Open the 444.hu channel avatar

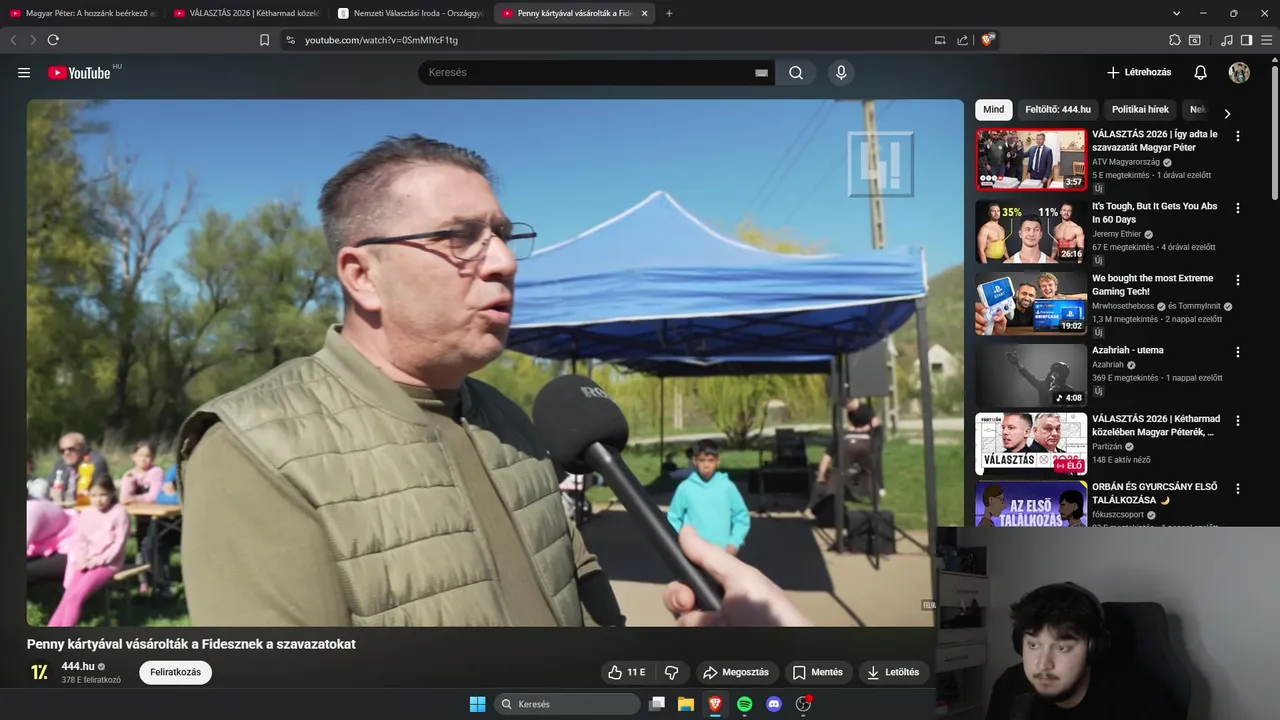coord(39,672)
